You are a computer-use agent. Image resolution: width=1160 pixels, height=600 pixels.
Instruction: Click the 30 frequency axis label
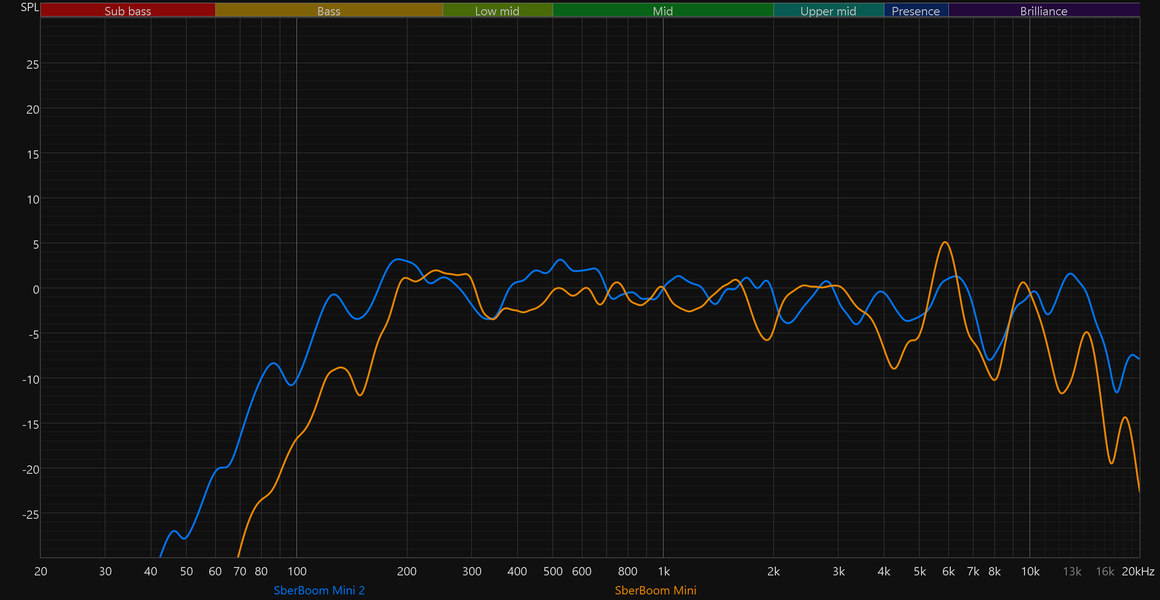[106, 571]
